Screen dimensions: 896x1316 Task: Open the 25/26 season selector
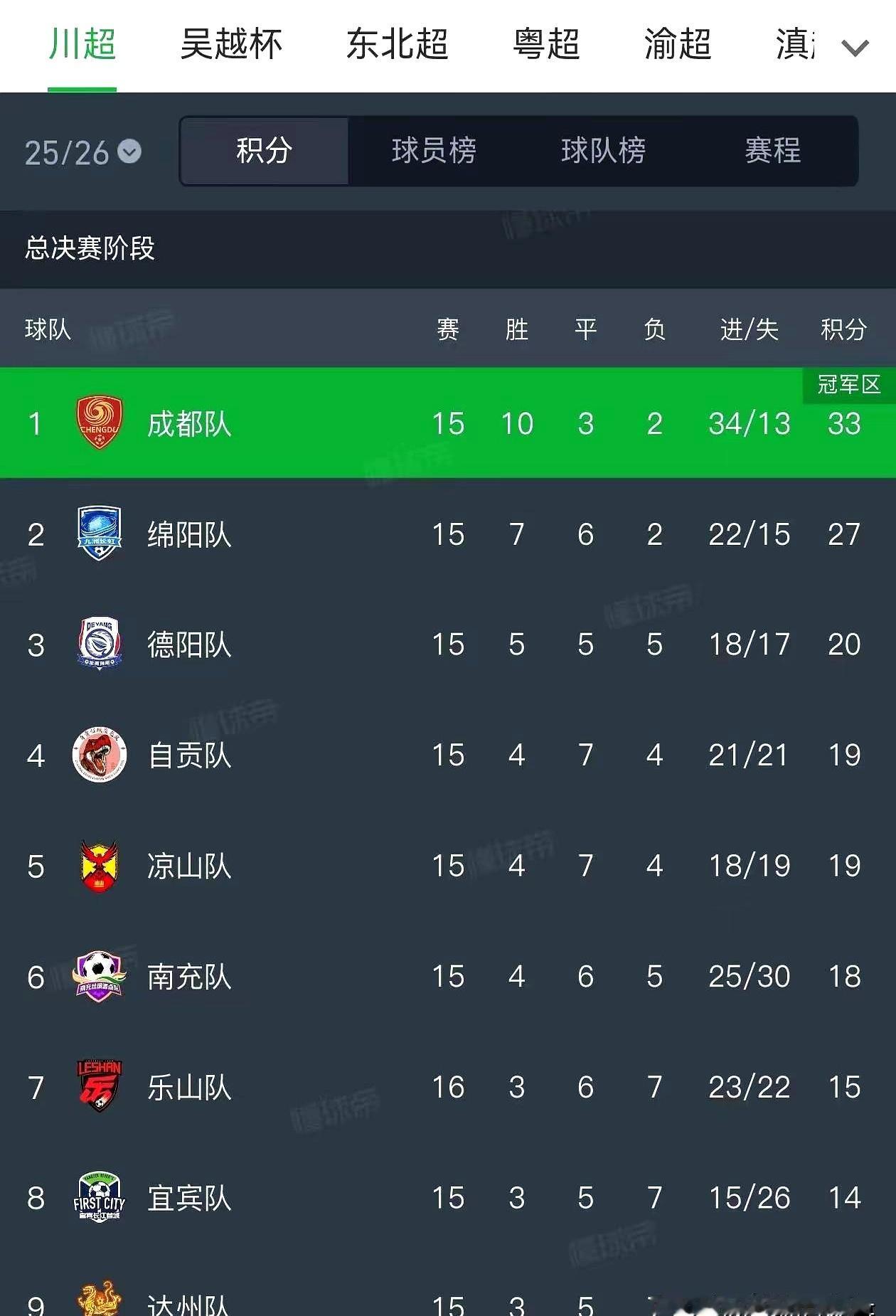82,153
